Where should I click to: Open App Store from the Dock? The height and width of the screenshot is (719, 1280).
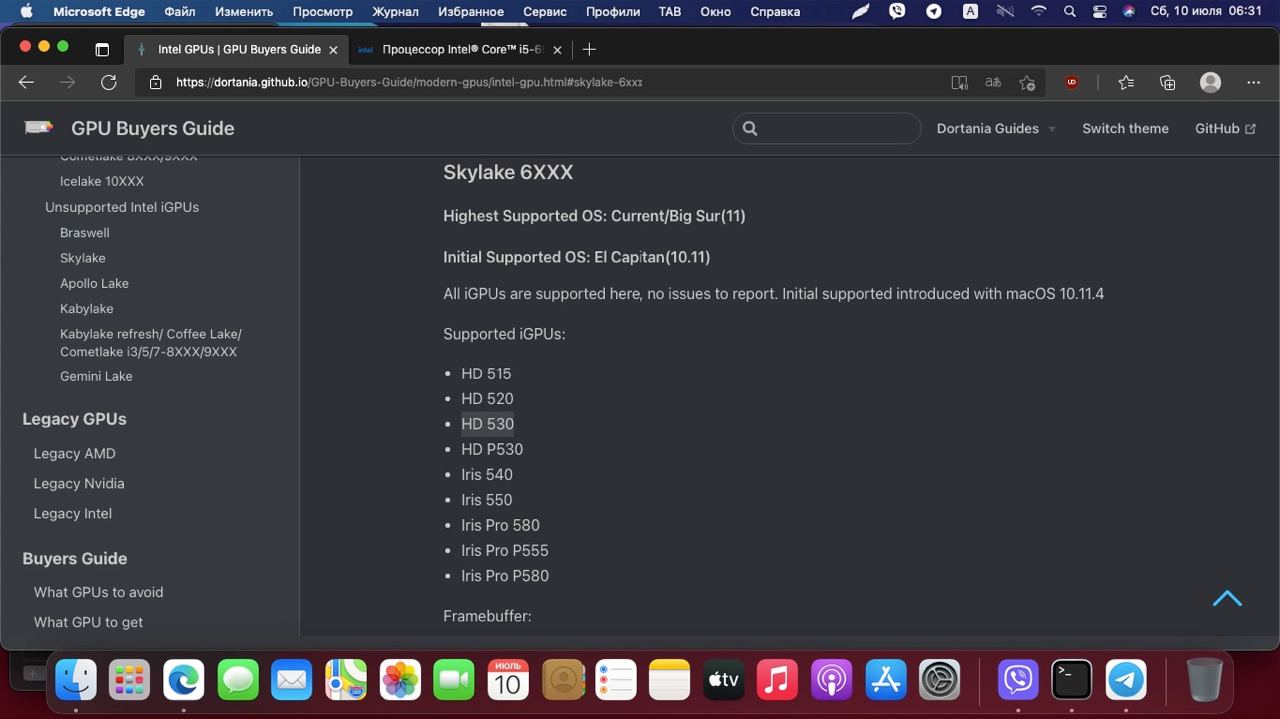886,680
